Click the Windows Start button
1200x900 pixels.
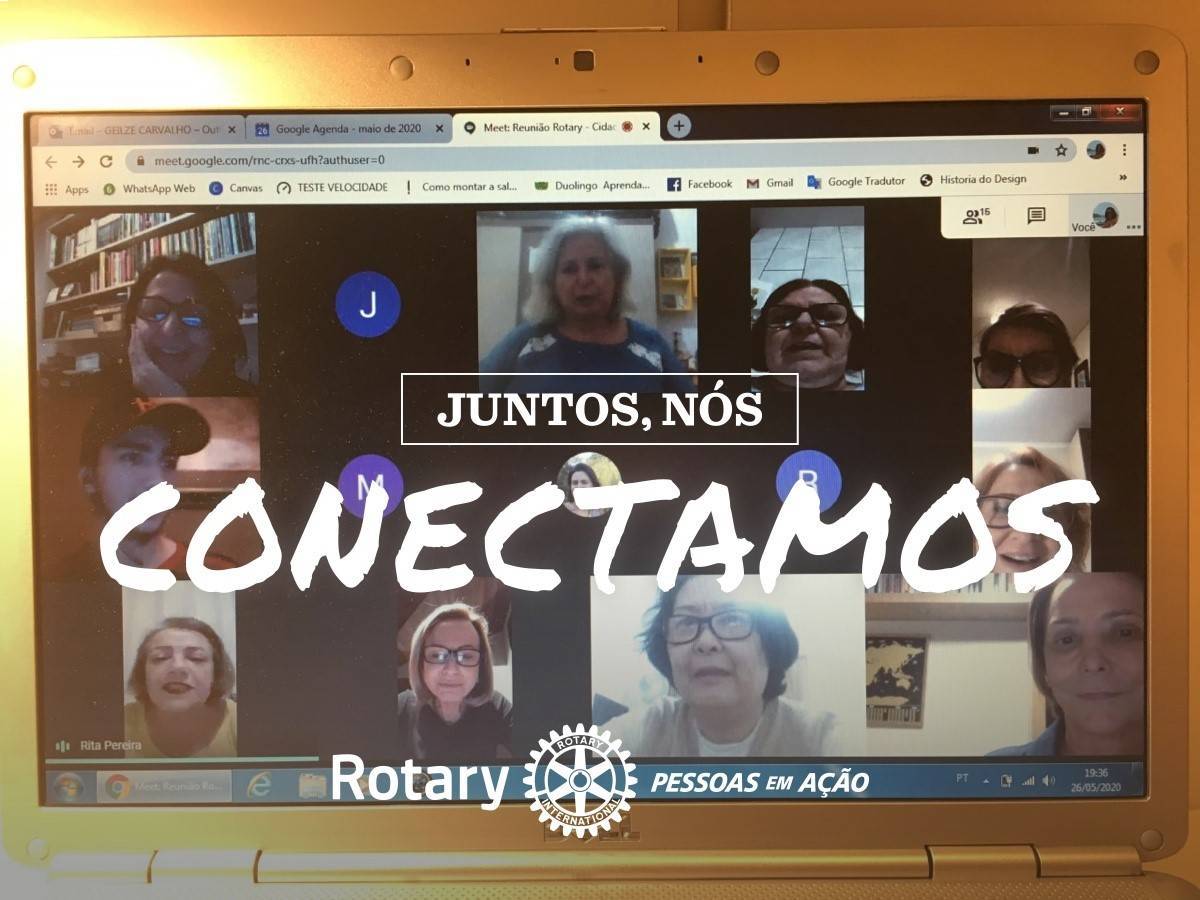pyautogui.click(x=68, y=786)
